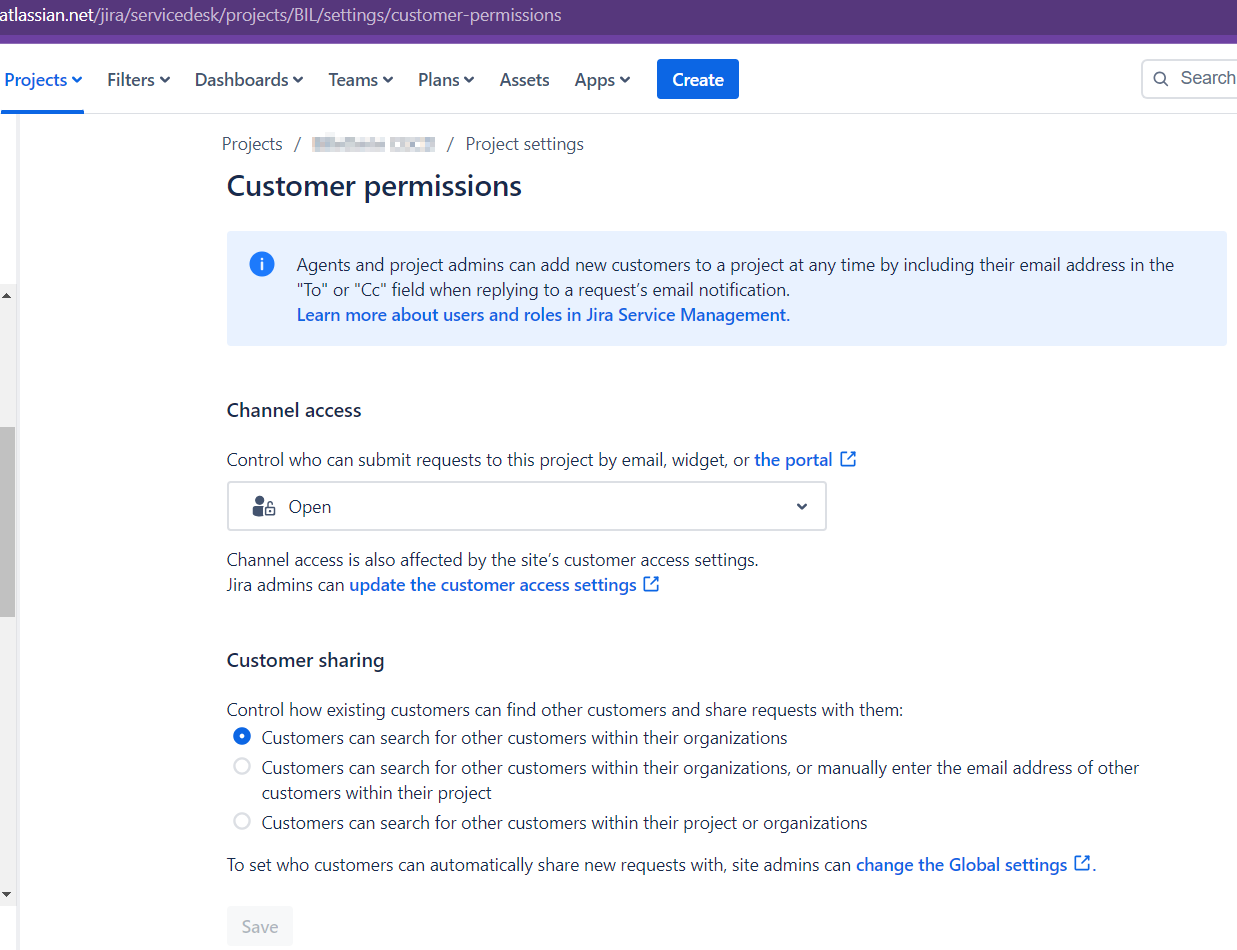
Task: Open change the Global settings link
Action: tap(962, 865)
